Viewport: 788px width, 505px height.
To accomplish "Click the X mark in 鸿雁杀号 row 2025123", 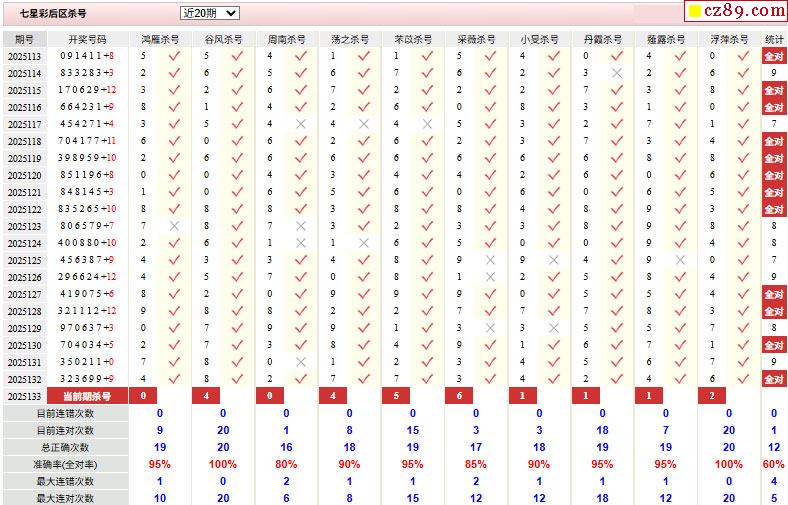I will click(175, 226).
